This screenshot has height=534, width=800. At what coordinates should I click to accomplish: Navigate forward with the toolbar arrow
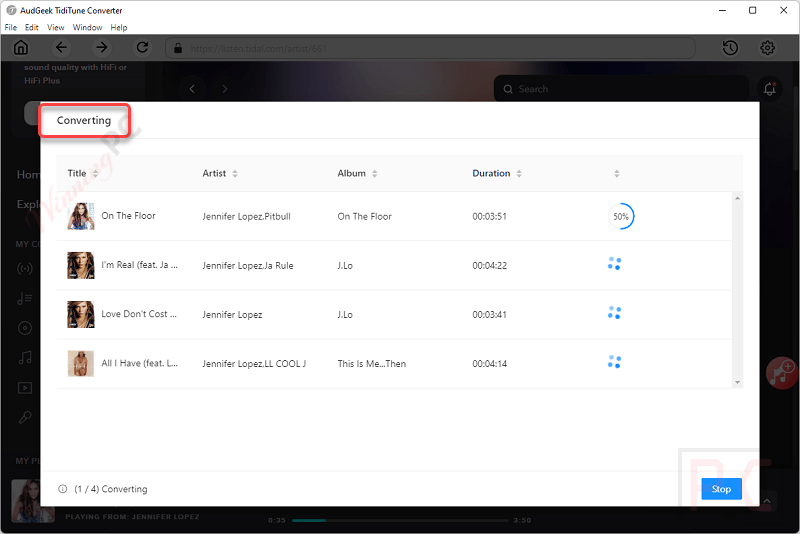(102, 47)
